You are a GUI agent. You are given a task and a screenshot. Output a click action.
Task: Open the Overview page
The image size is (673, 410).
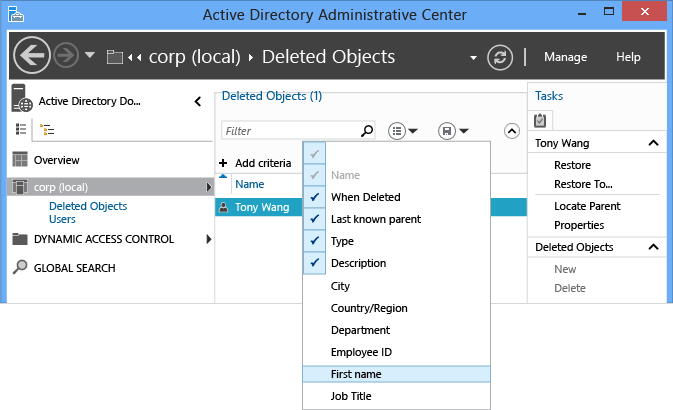(57, 160)
